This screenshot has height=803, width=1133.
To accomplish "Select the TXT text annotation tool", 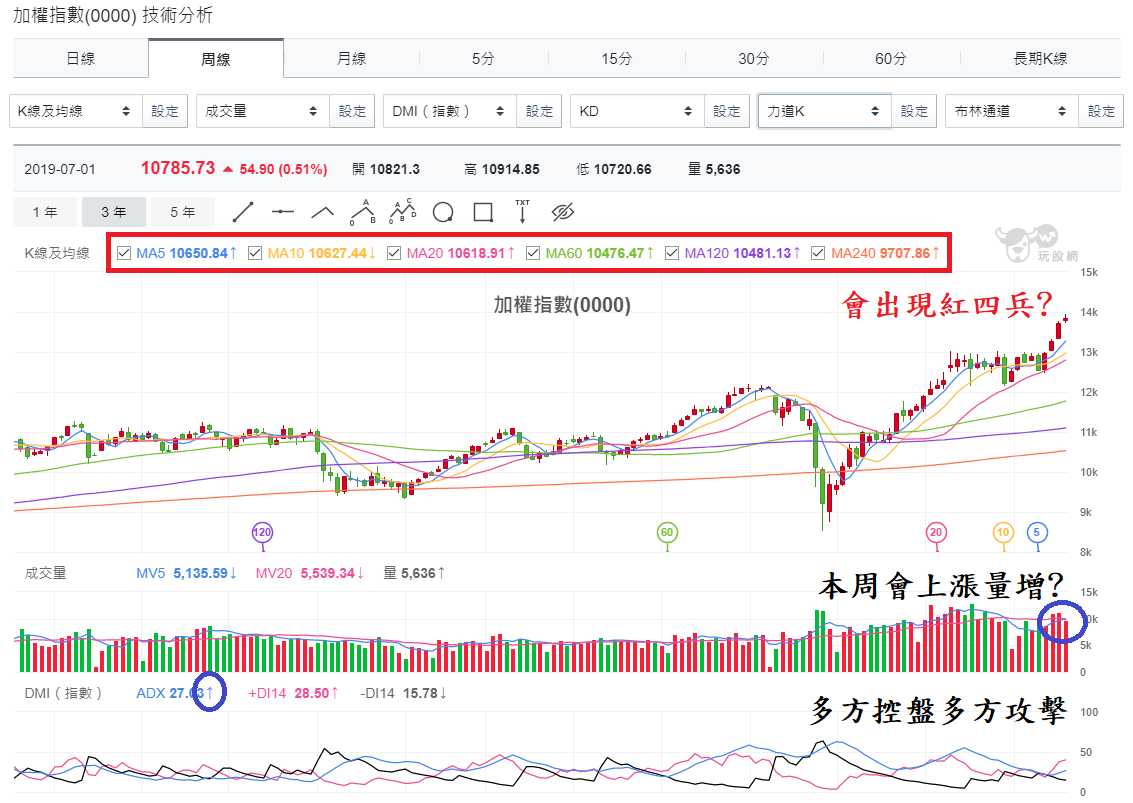I will click(x=522, y=212).
